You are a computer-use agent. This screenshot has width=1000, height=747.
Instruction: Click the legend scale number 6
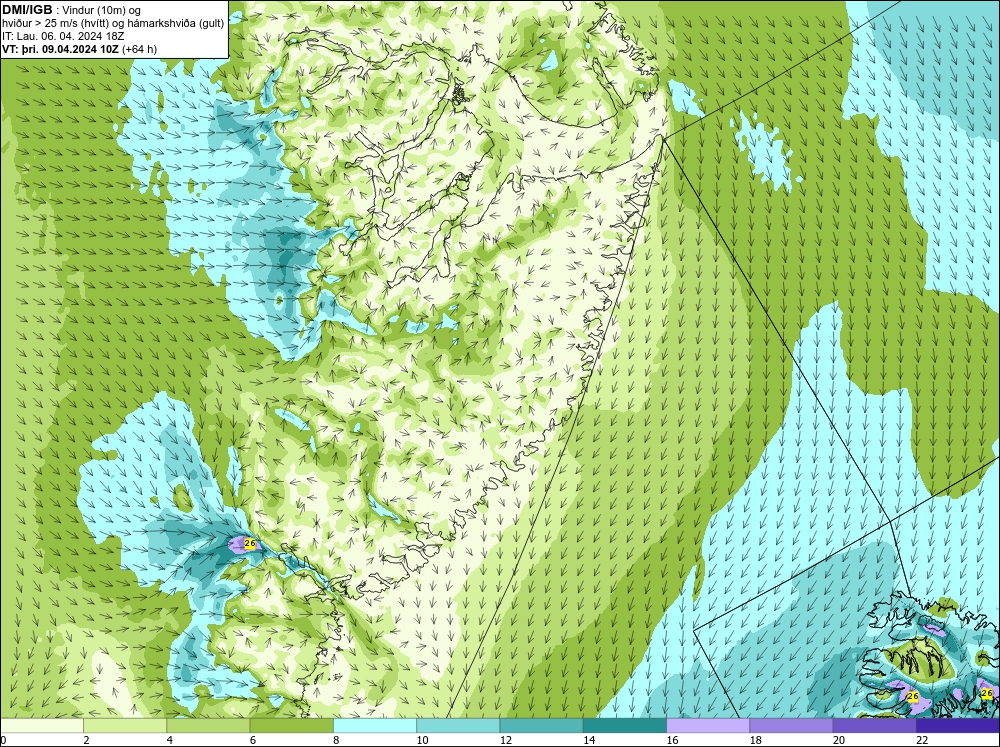(253, 740)
